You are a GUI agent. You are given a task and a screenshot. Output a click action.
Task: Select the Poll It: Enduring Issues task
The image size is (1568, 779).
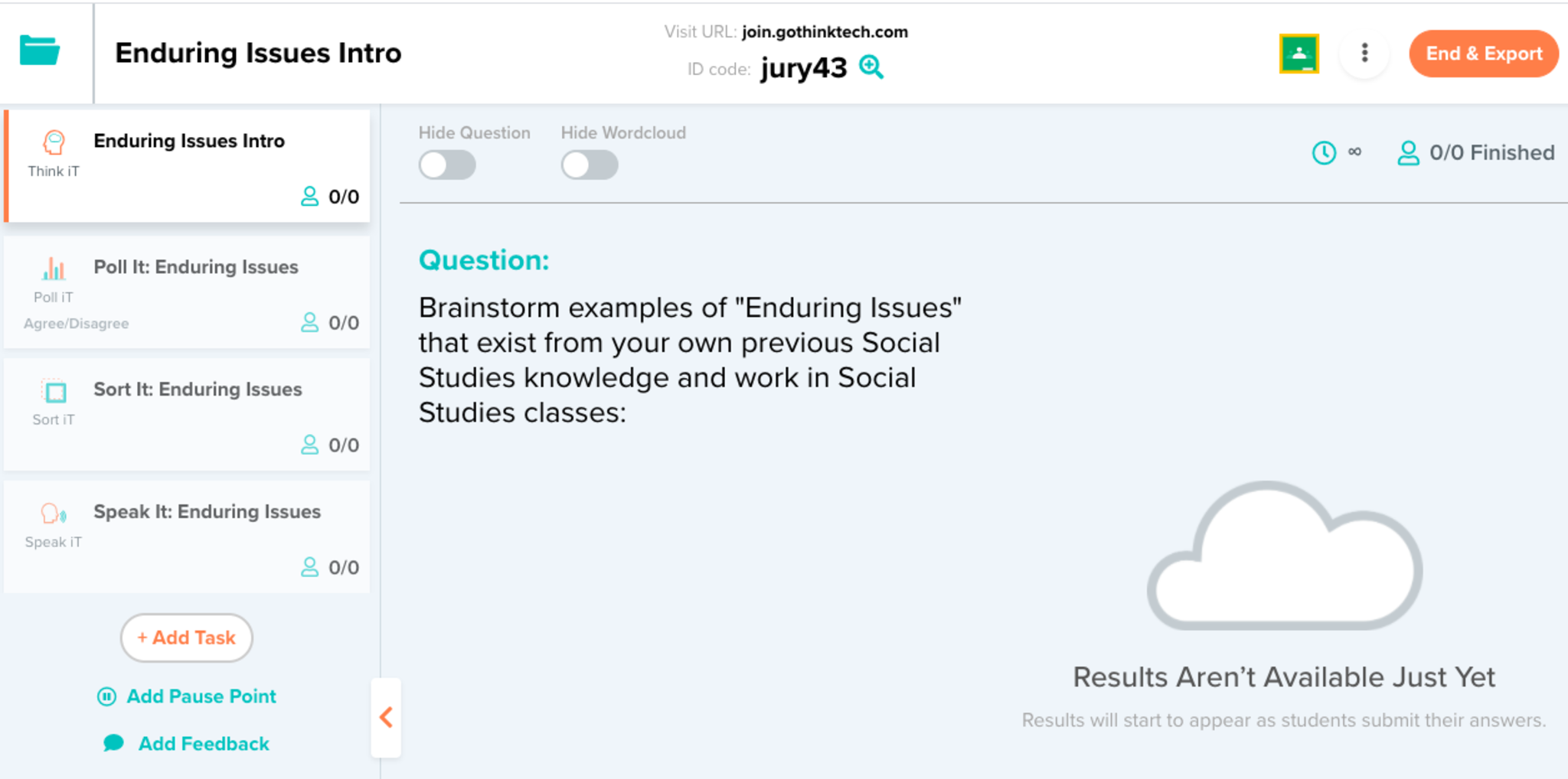click(x=196, y=267)
